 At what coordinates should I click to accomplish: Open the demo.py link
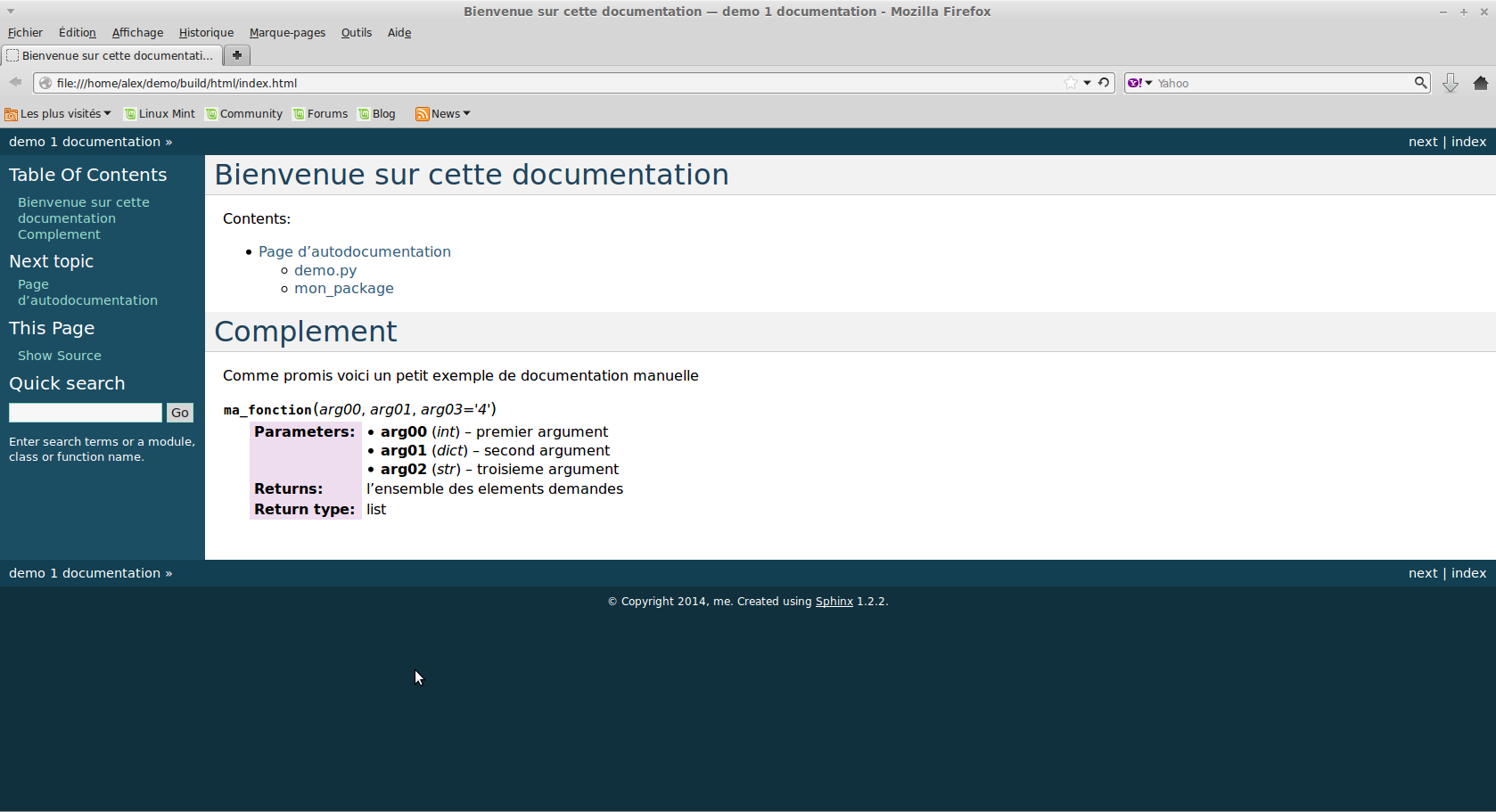click(x=325, y=270)
